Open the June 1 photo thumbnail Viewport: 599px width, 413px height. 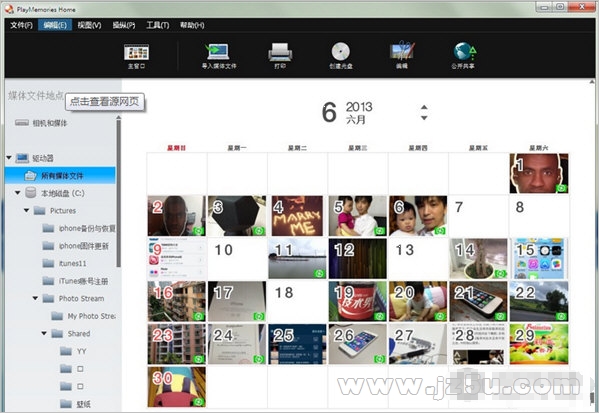click(539, 173)
